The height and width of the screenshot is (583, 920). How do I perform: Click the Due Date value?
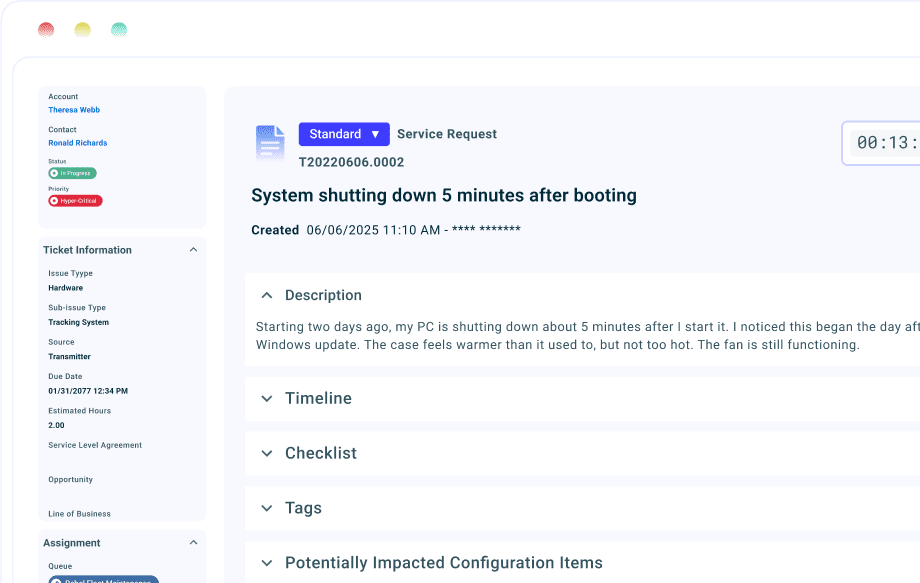coord(88,391)
